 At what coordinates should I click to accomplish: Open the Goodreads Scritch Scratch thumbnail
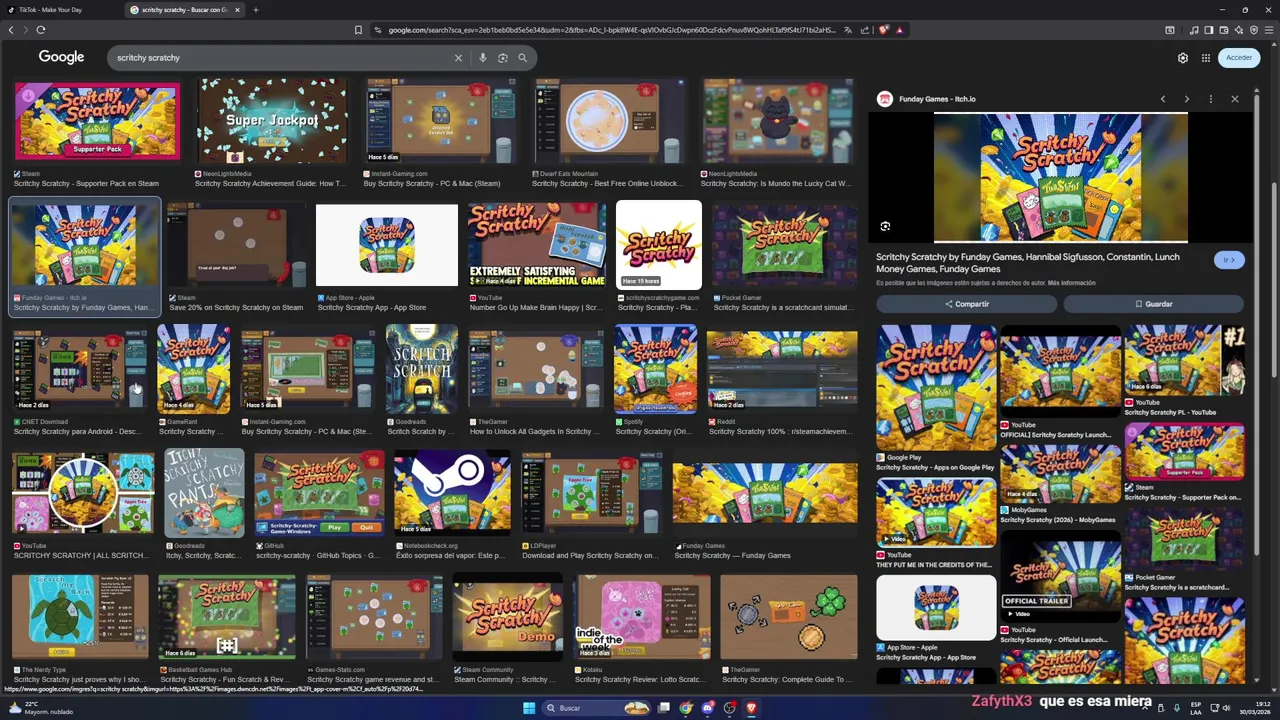[422, 368]
